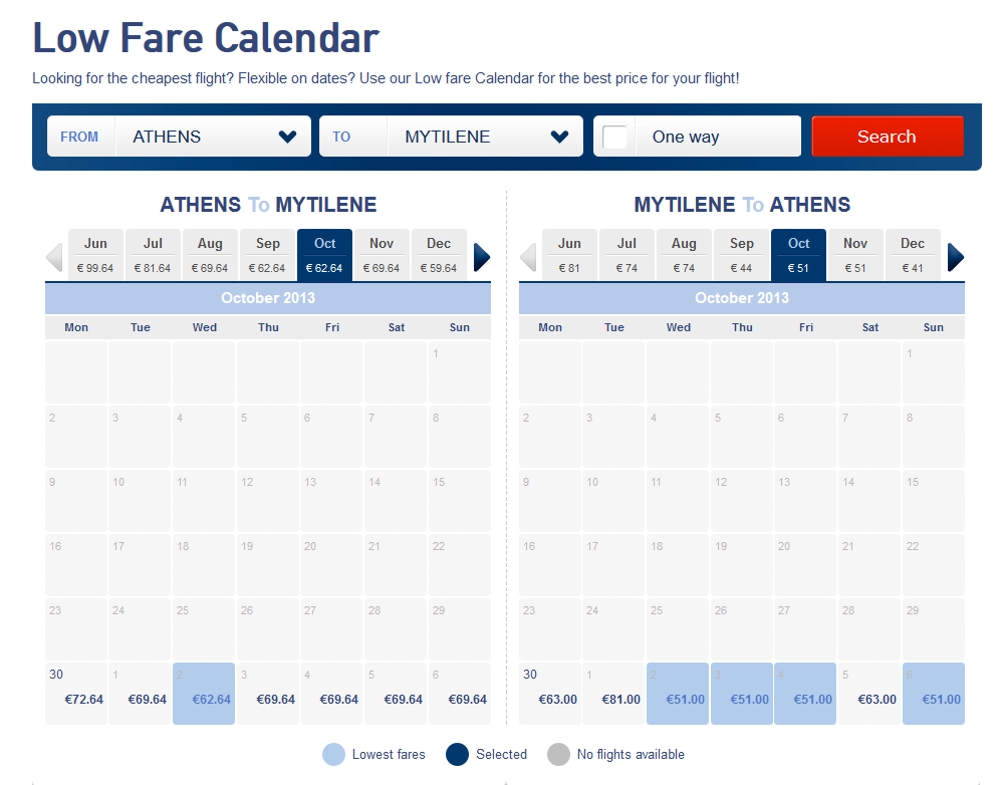Open the FROM Athens dropdown
The width and height of the screenshot is (1000, 785).
[x=179, y=136]
